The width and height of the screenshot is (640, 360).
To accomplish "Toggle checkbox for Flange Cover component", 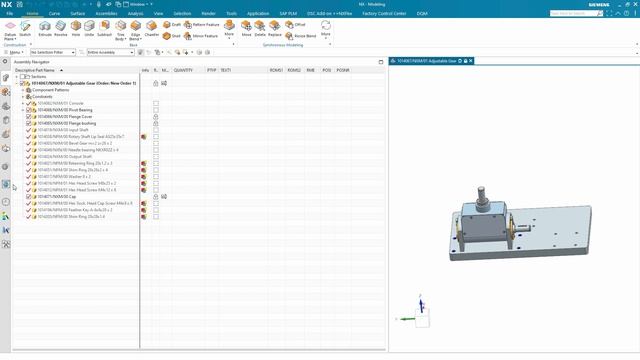I will pos(29,117).
